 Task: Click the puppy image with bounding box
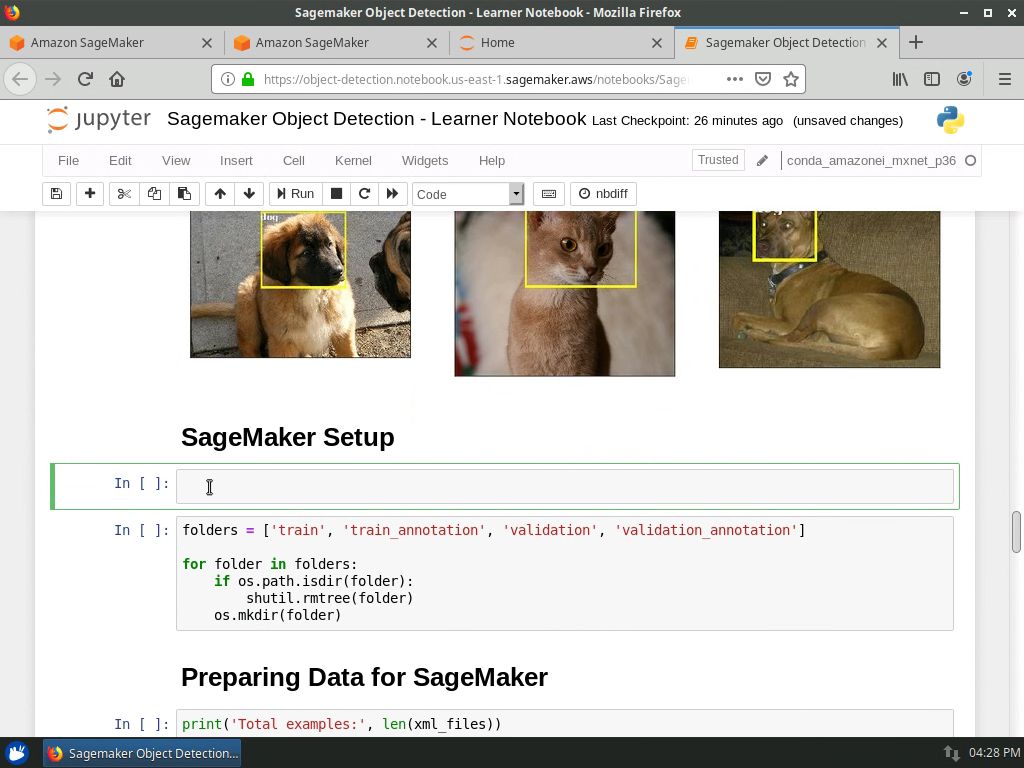(300, 284)
